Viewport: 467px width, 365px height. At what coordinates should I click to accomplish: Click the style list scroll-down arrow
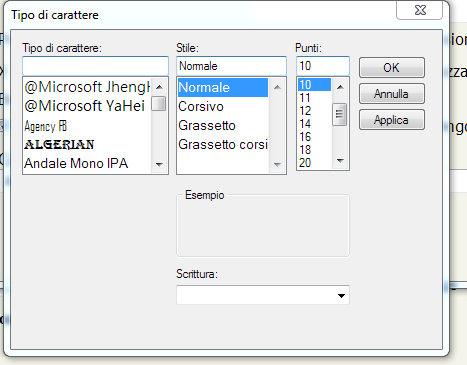point(277,164)
